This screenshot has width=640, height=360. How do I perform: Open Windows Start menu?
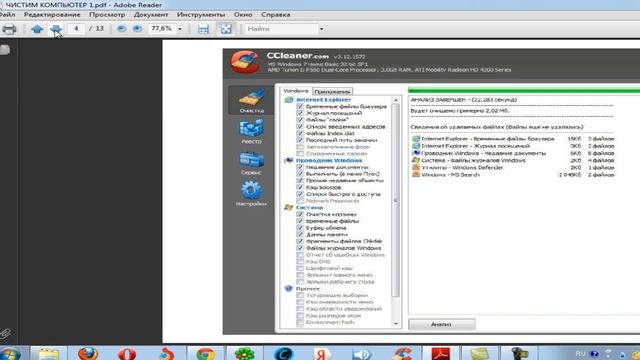click(10, 354)
